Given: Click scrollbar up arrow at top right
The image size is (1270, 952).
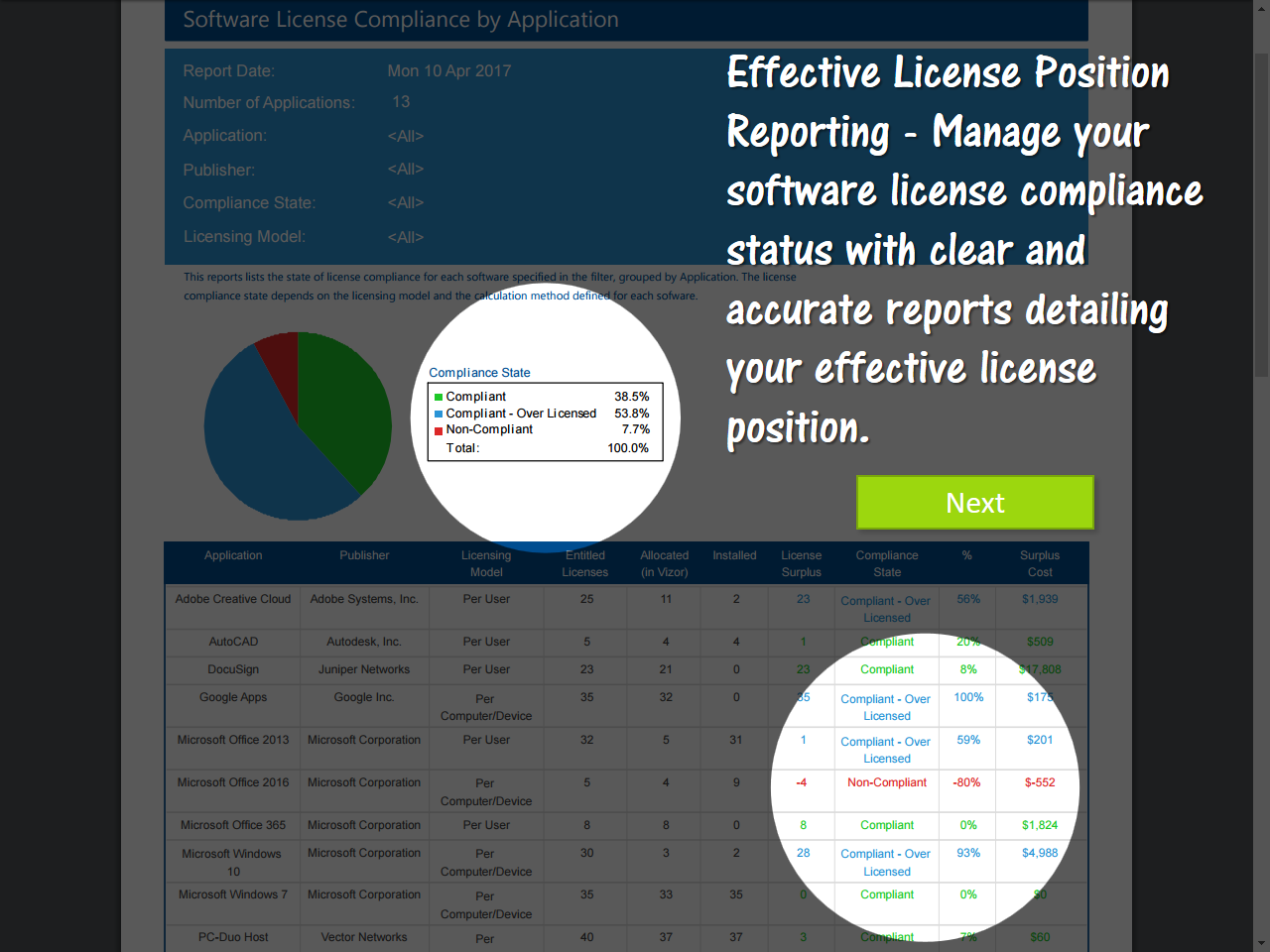Looking at the screenshot, I should click(1261, 8).
